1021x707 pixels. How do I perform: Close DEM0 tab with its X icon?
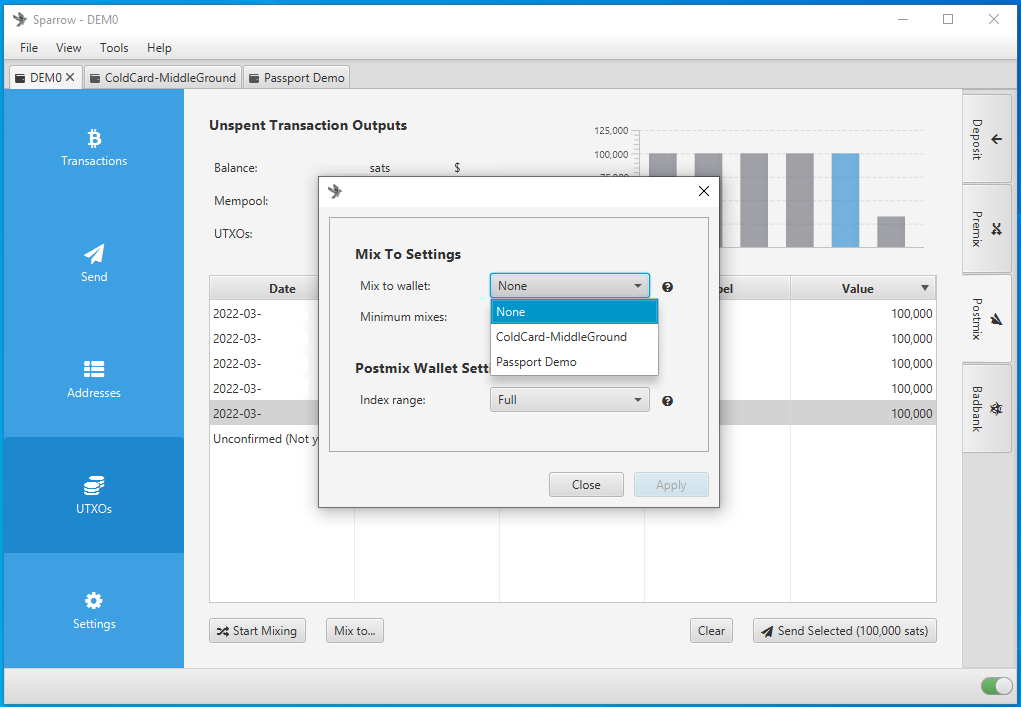point(70,77)
